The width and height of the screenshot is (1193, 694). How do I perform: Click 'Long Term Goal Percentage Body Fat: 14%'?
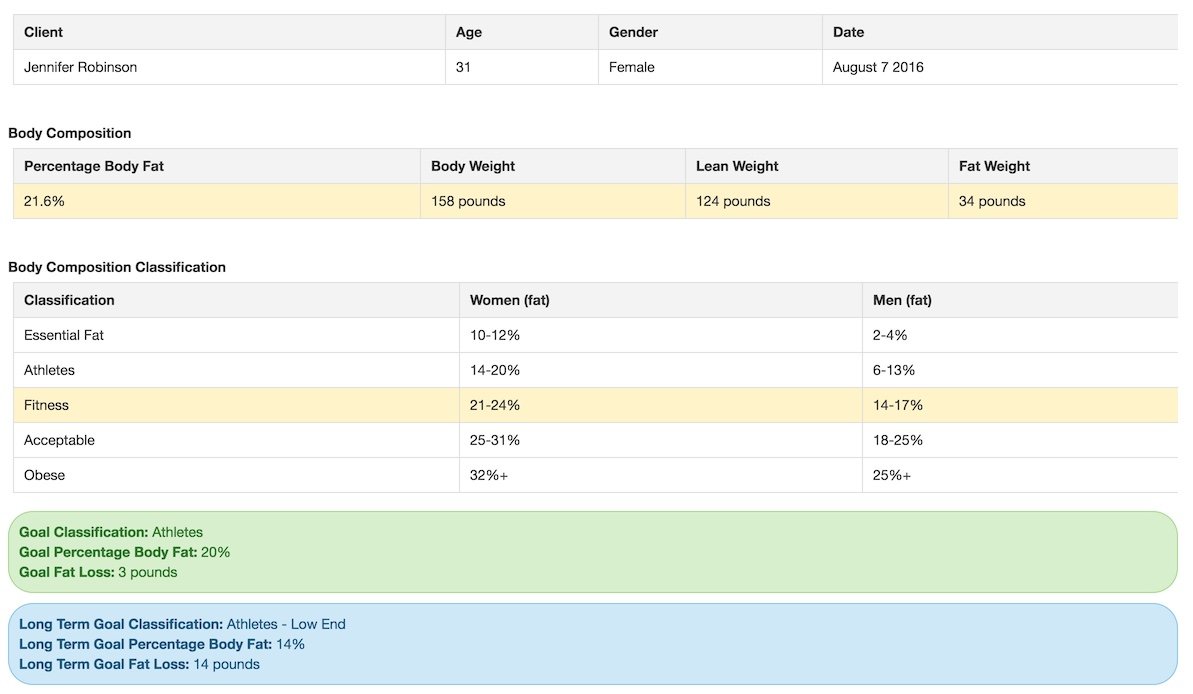pyautogui.click(x=162, y=644)
